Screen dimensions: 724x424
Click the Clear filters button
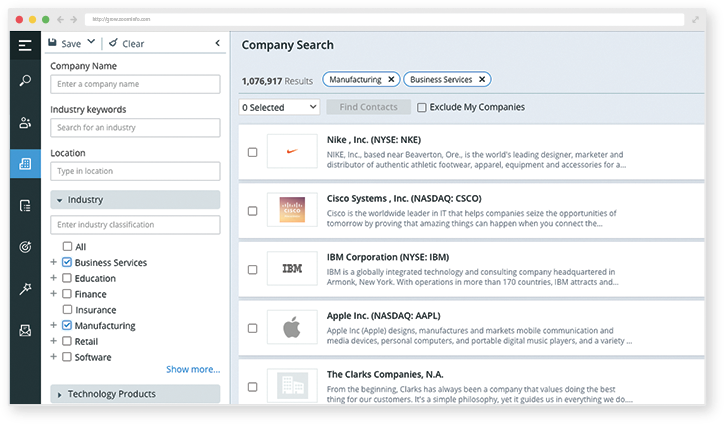(x=127, y=43)
